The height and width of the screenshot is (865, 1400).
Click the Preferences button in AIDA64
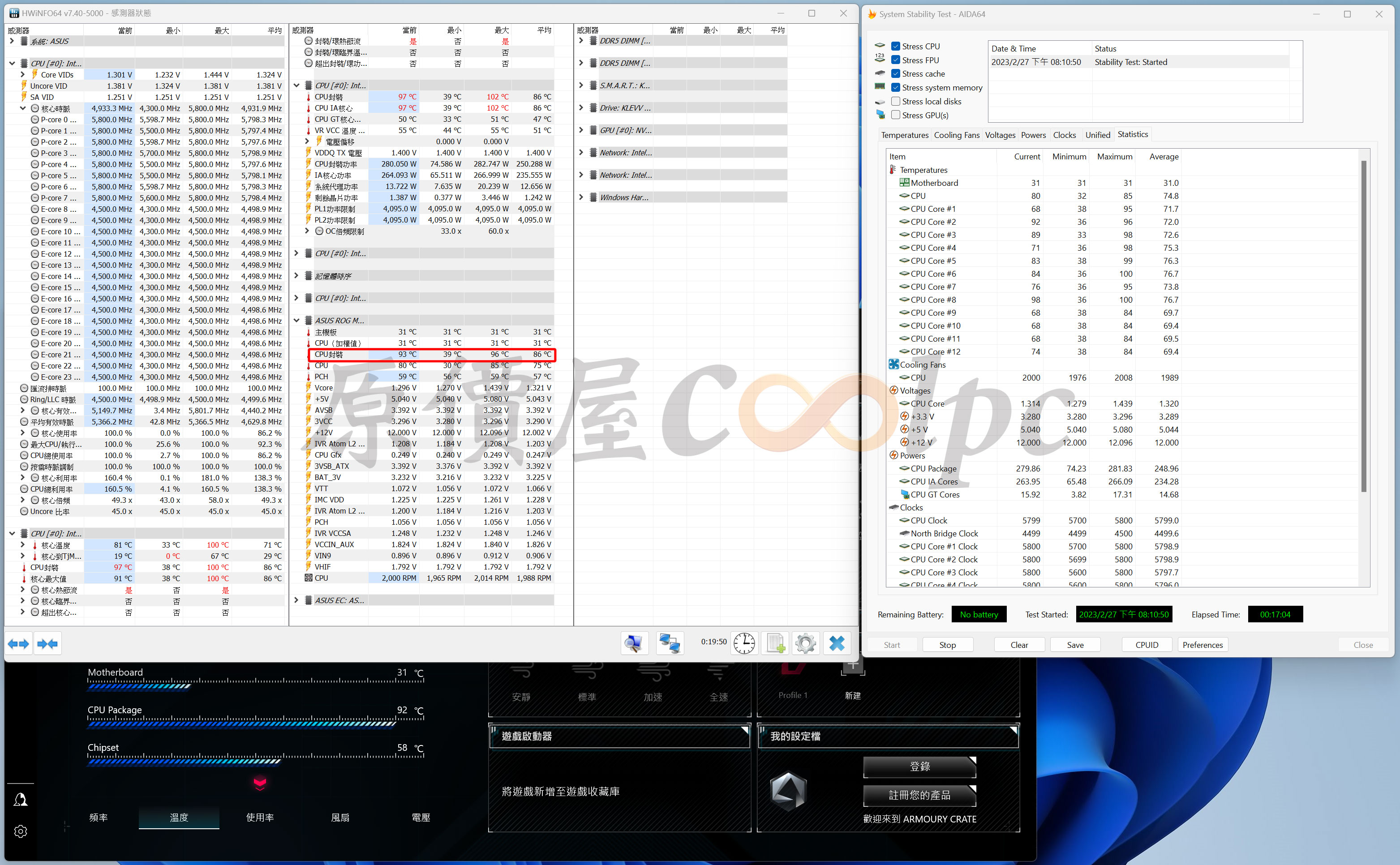pyautogui.click(x=1202, y=645)
